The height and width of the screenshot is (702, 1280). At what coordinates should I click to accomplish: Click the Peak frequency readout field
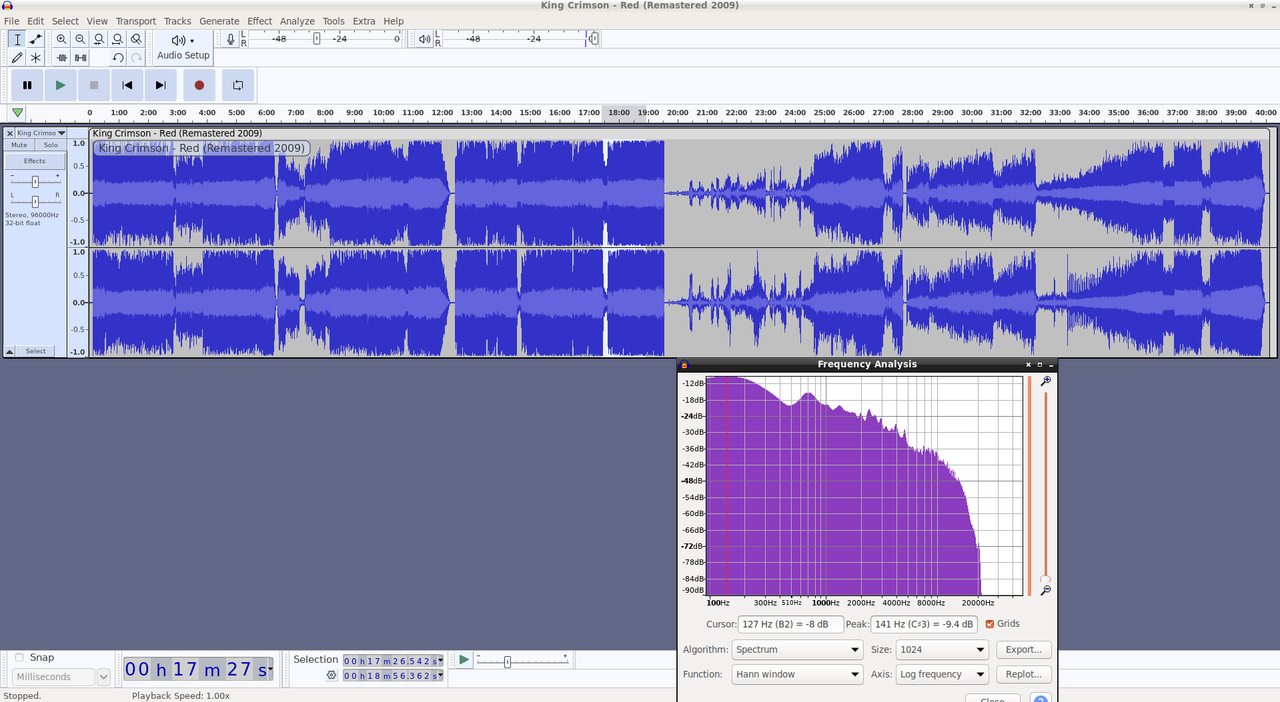coord(925,624)
